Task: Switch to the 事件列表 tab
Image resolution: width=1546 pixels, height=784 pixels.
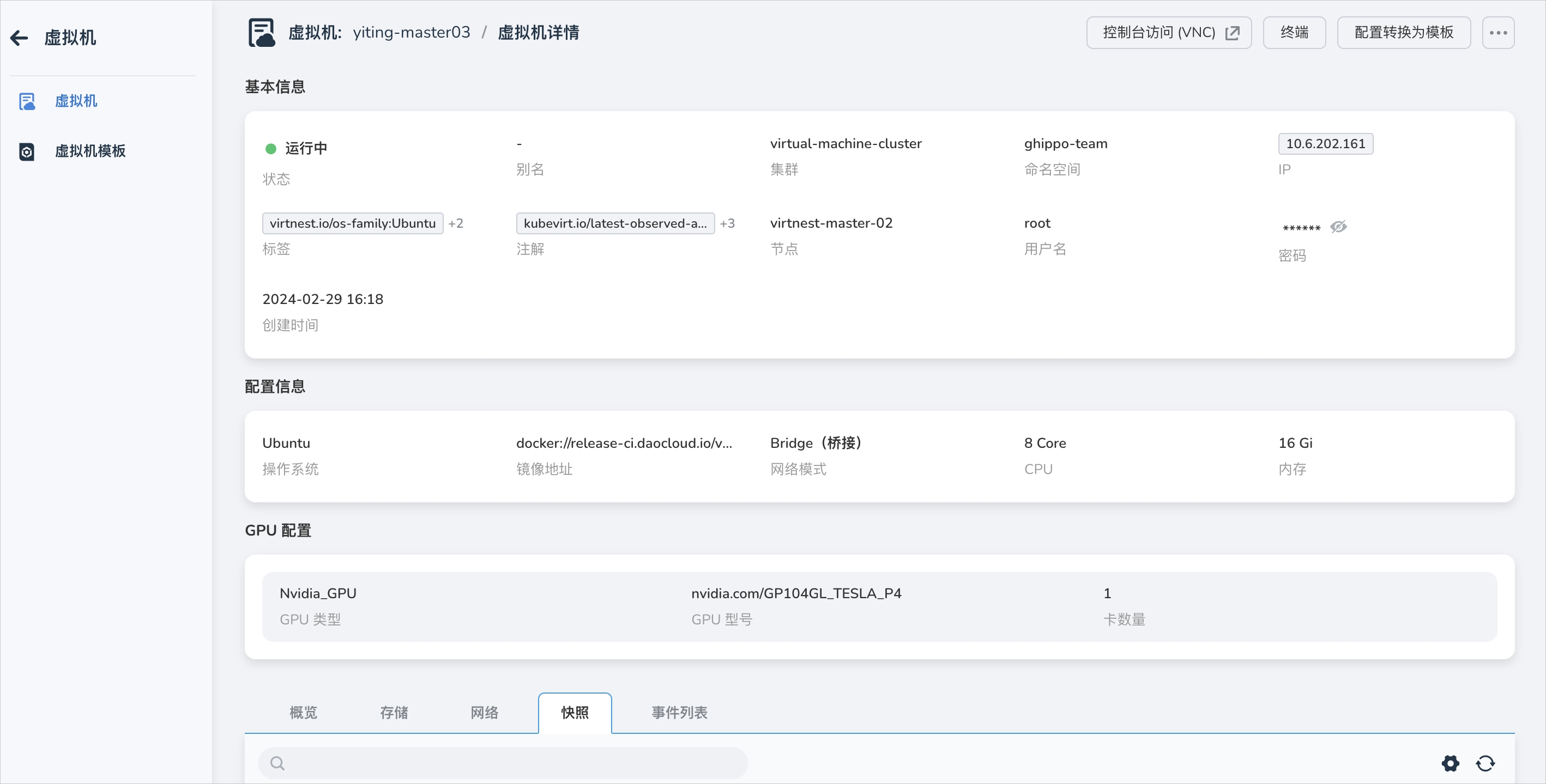Action: click(679, 713)
